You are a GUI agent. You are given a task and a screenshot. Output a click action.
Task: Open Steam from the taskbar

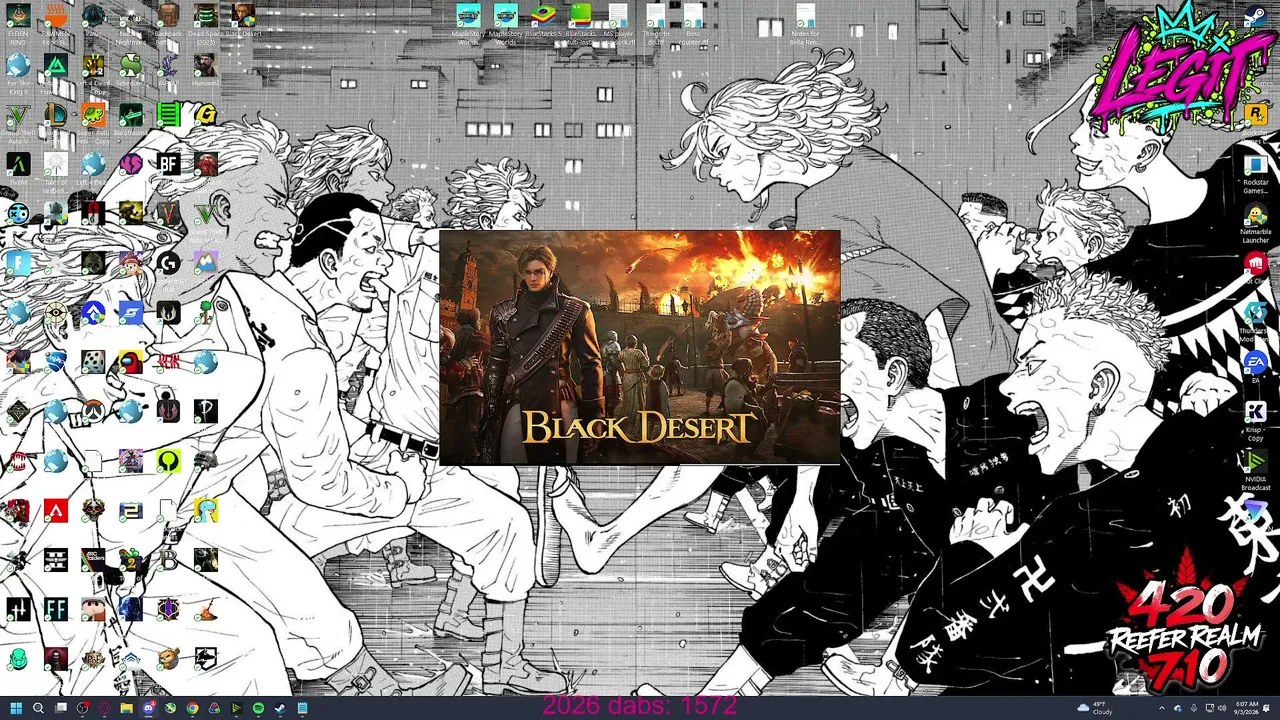280,708
